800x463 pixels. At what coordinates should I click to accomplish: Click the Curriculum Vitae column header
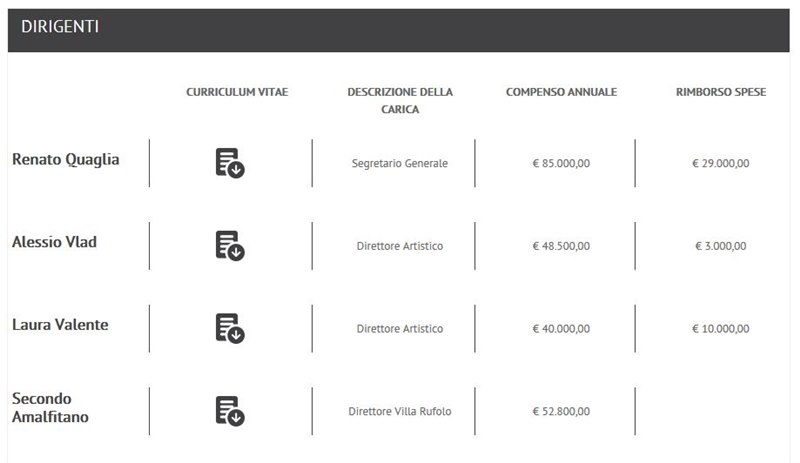[x=237, y=92]
